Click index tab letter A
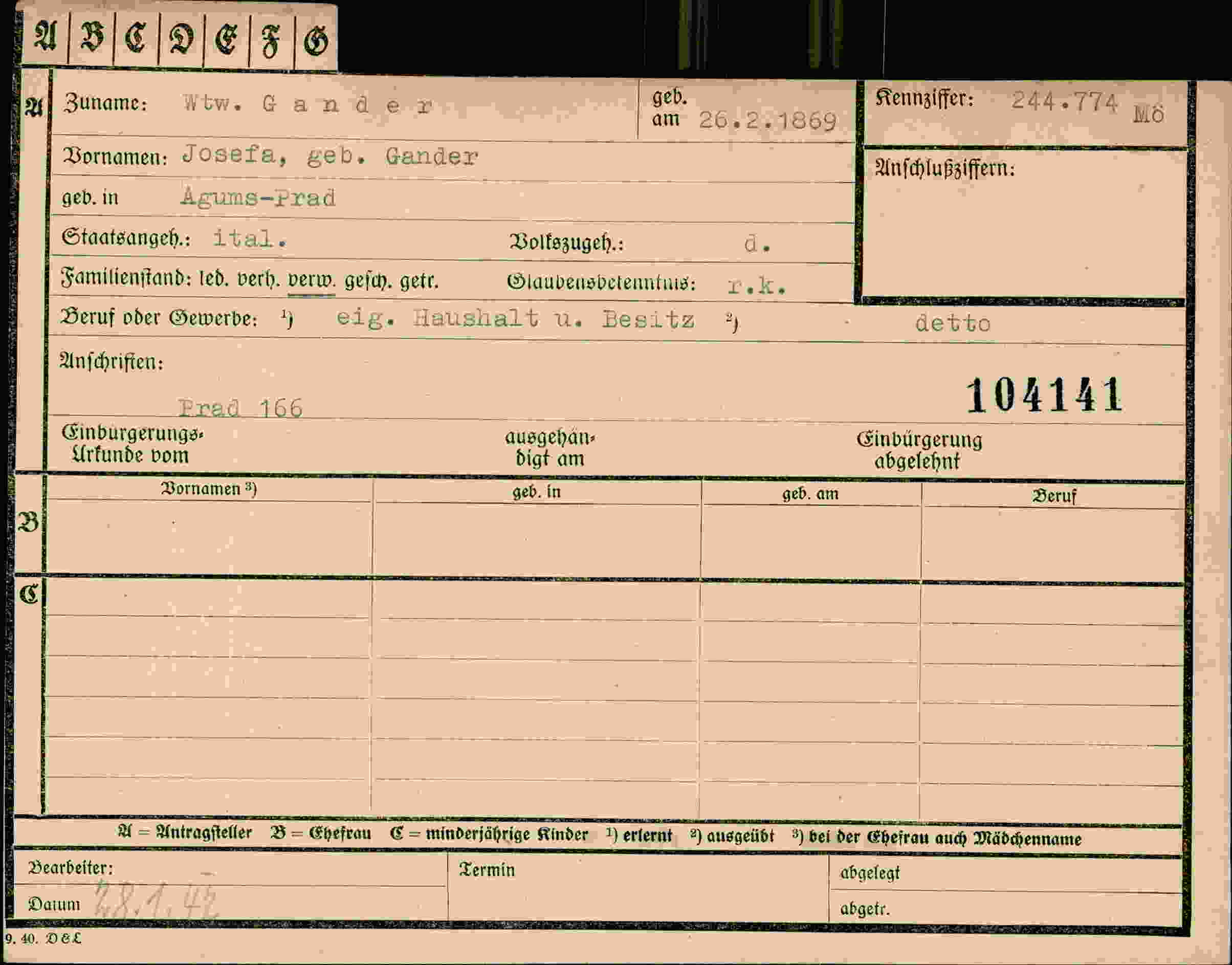The image size is (1232, 965). (46, 37)
